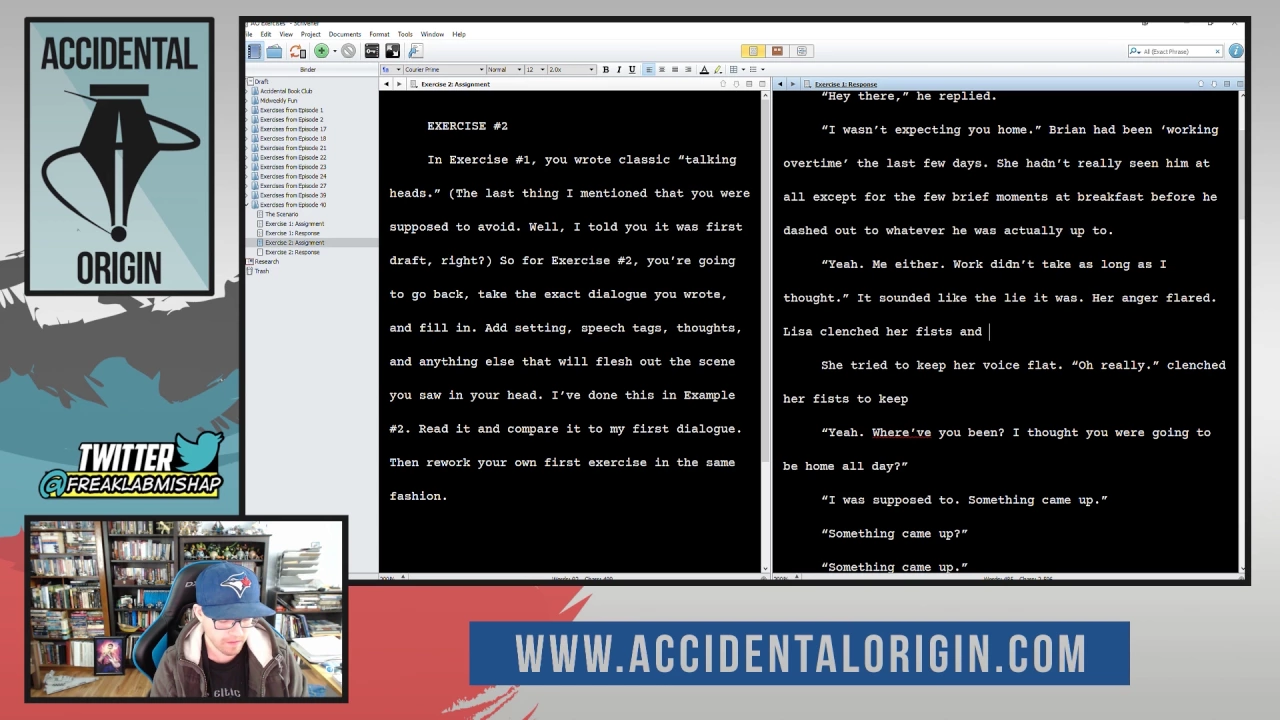Viewport: 1280px width, 720px height.
Task: Open the Tools menu
Action: (x=405, y=34)
